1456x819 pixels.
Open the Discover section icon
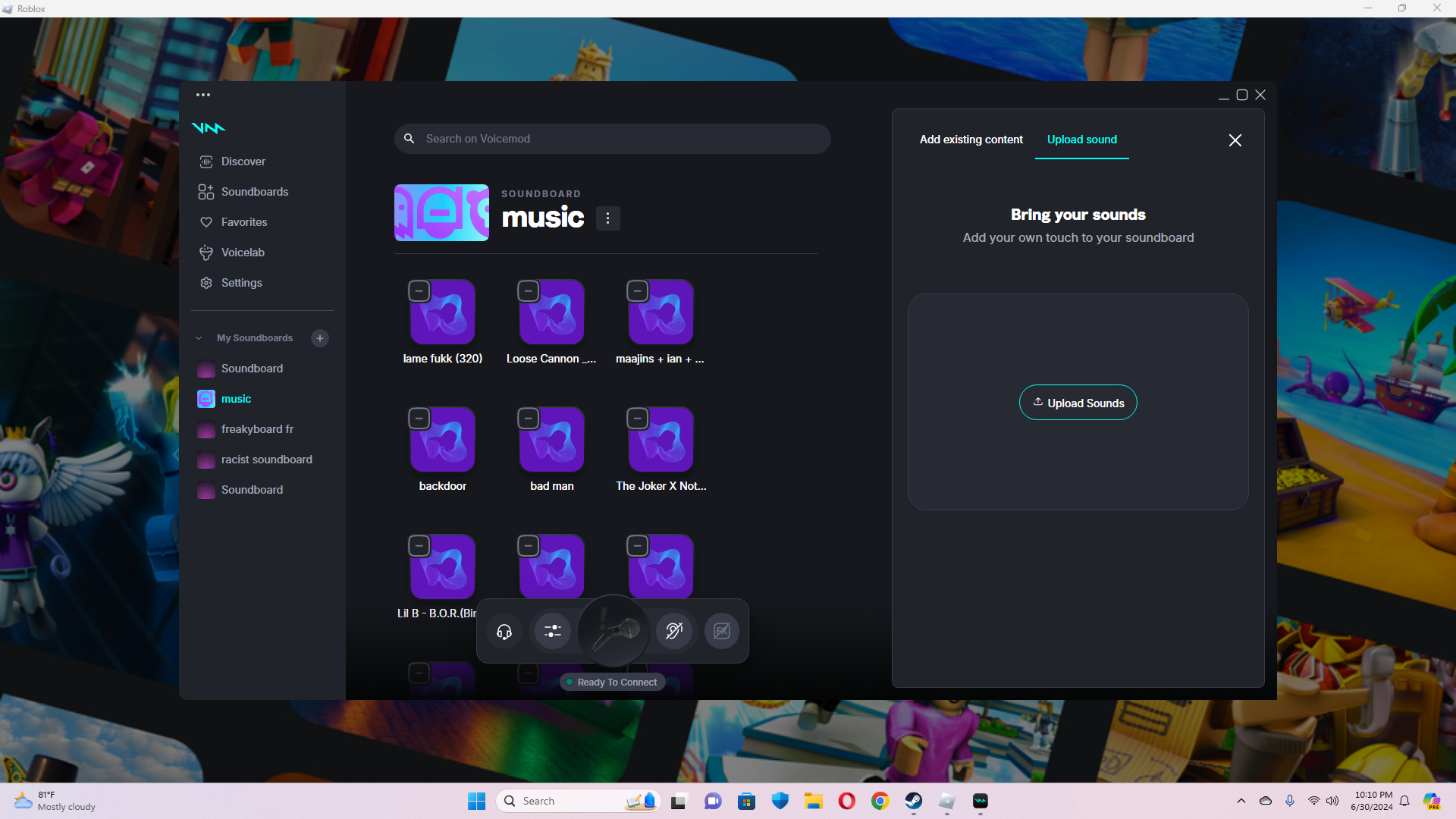(206, 162)
